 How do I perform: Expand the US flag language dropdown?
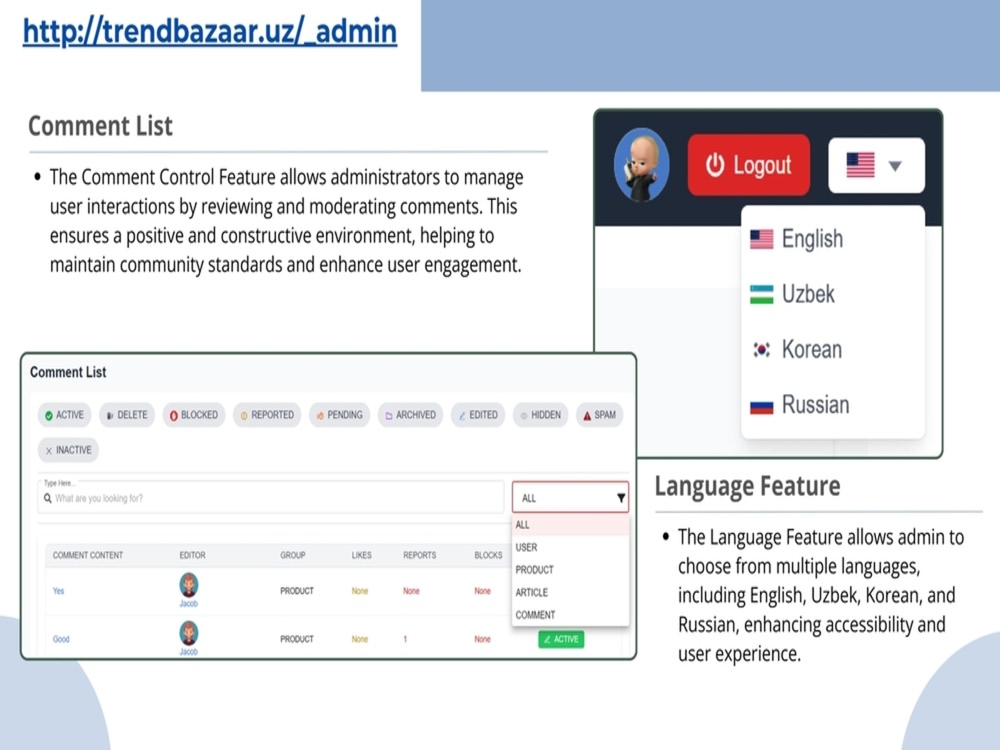(876, 166)
